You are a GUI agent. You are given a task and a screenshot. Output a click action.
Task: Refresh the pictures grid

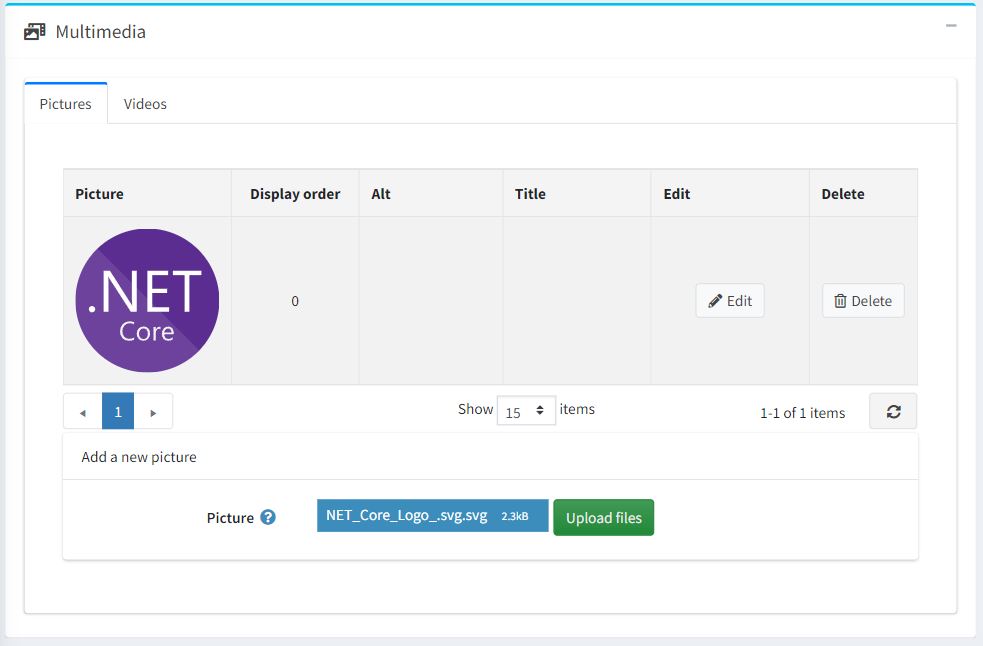click(x=893, y=412)
